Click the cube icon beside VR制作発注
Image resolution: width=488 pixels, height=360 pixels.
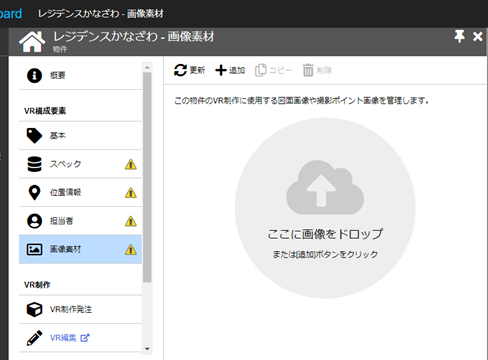coord(34,309)
